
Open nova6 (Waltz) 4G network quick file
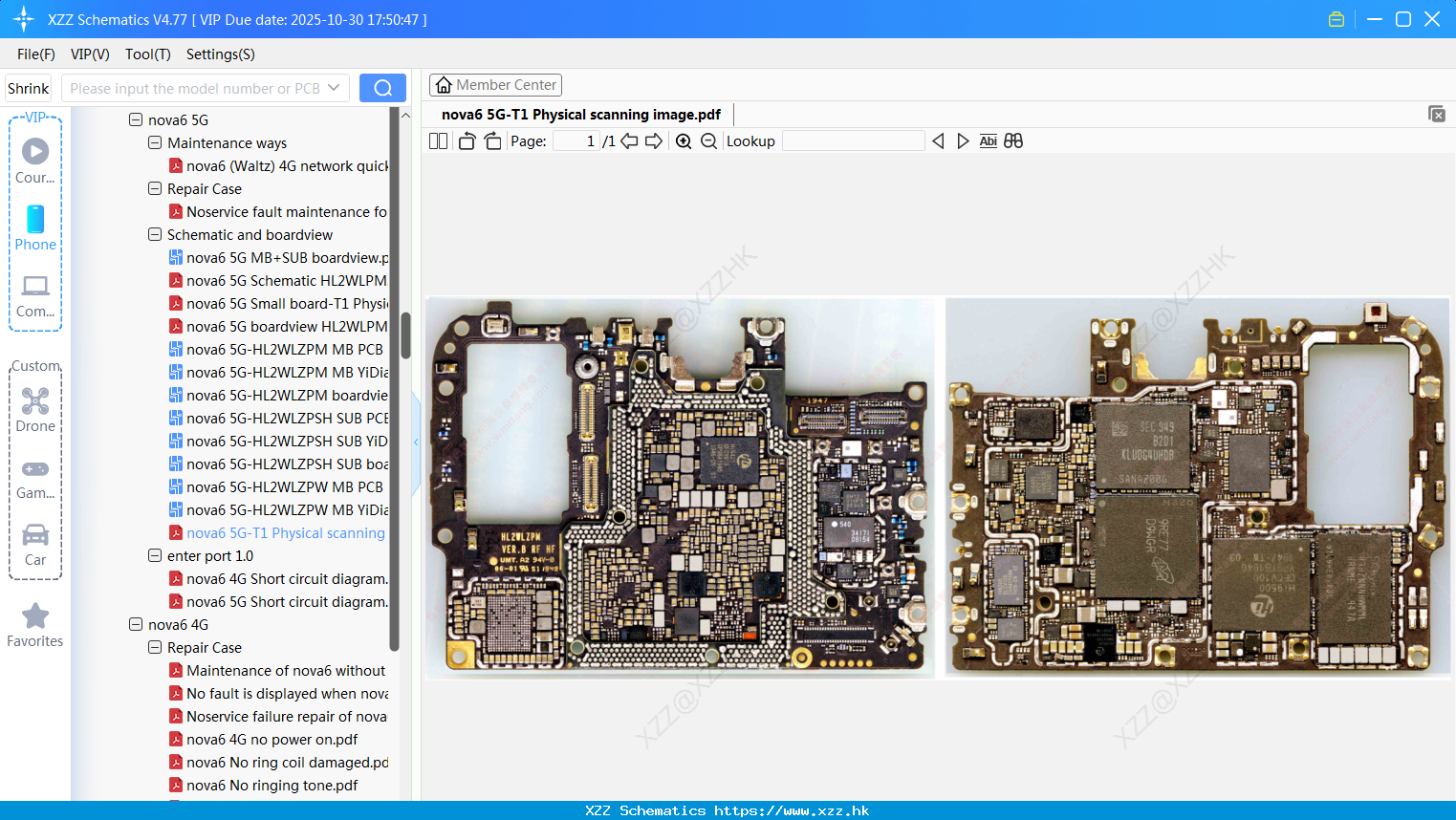[x=278, y=165]
